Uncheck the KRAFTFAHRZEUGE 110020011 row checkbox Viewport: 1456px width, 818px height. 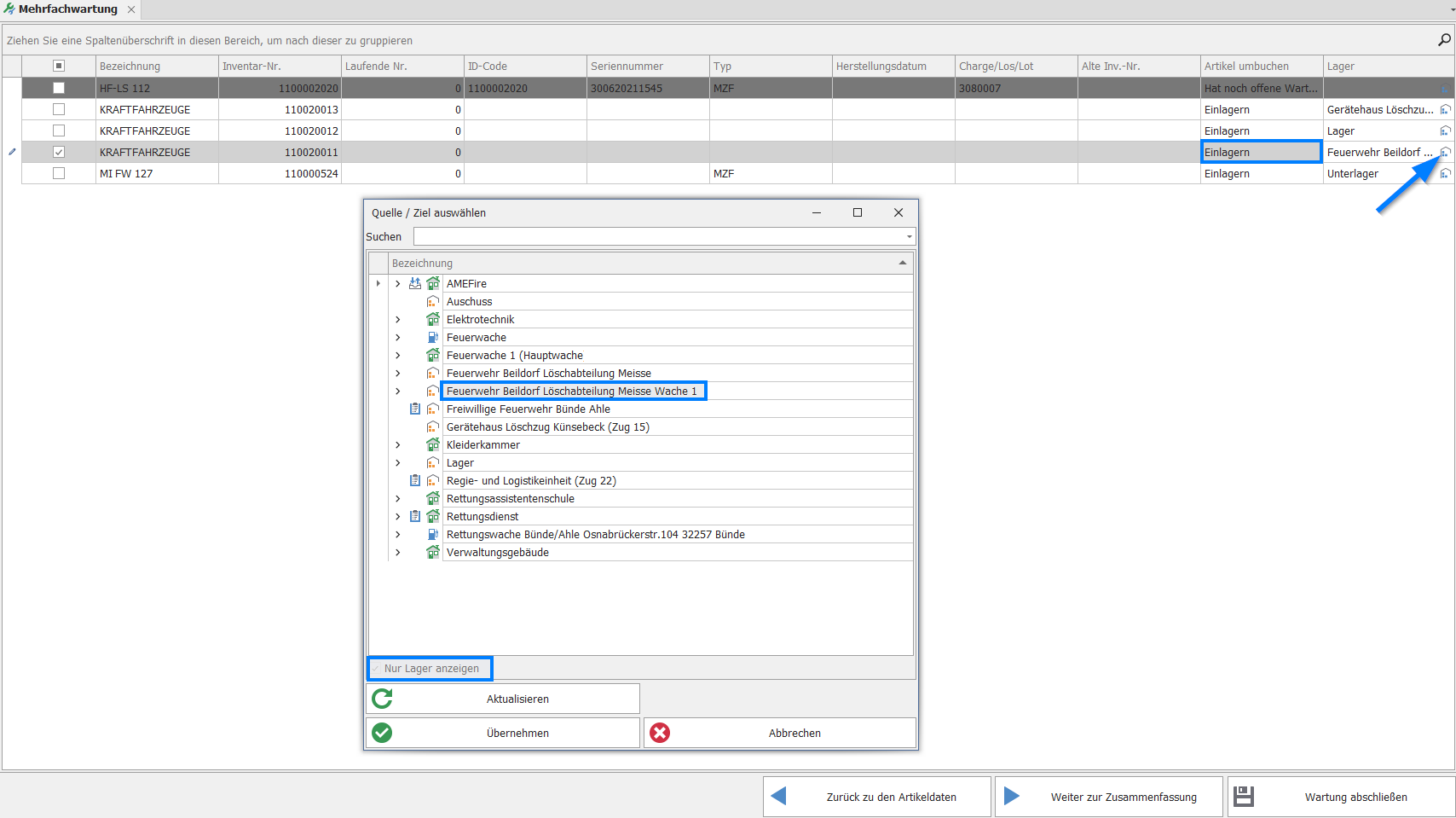tap(59, 152)
